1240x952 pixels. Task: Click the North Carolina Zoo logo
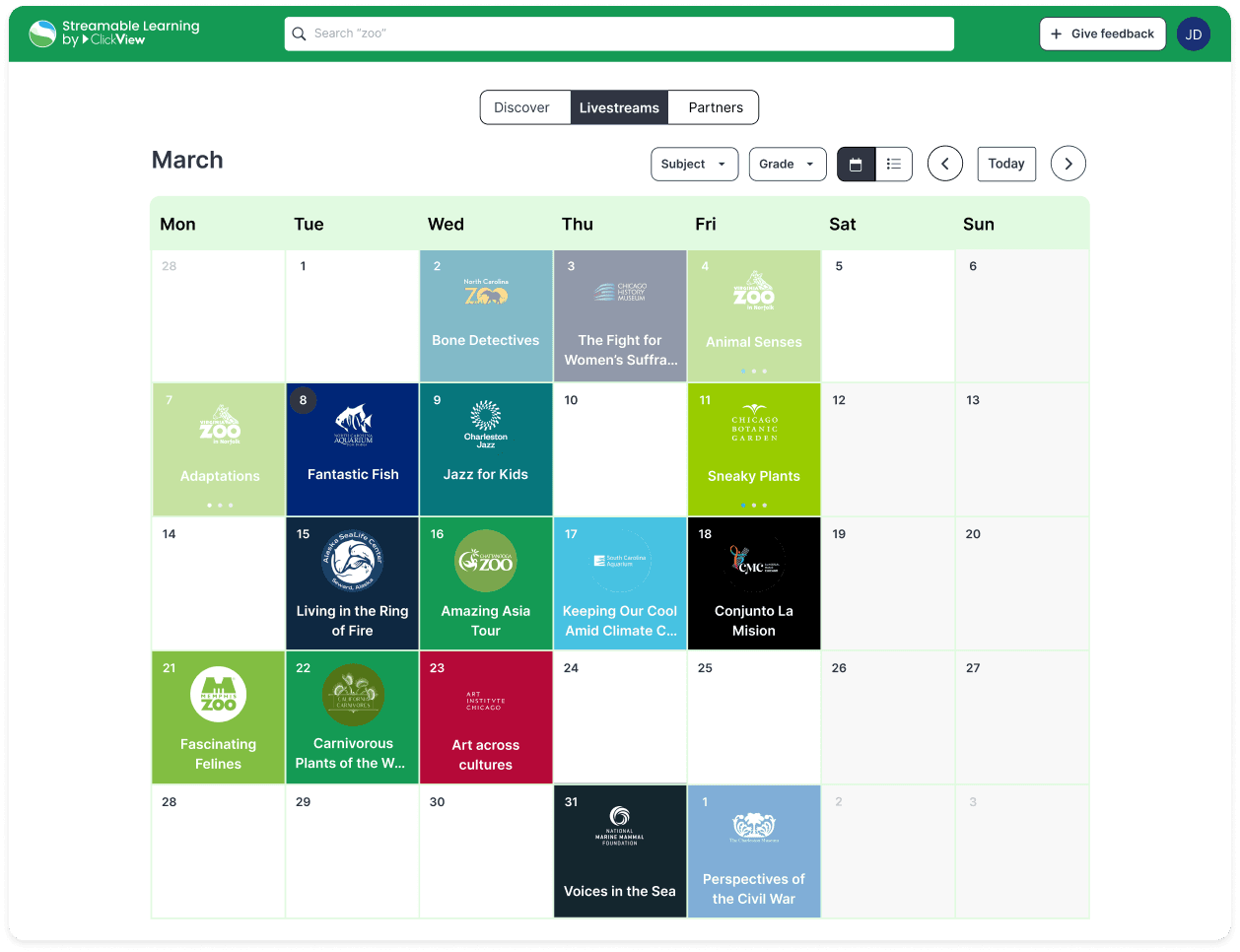(x=486, y=292)
